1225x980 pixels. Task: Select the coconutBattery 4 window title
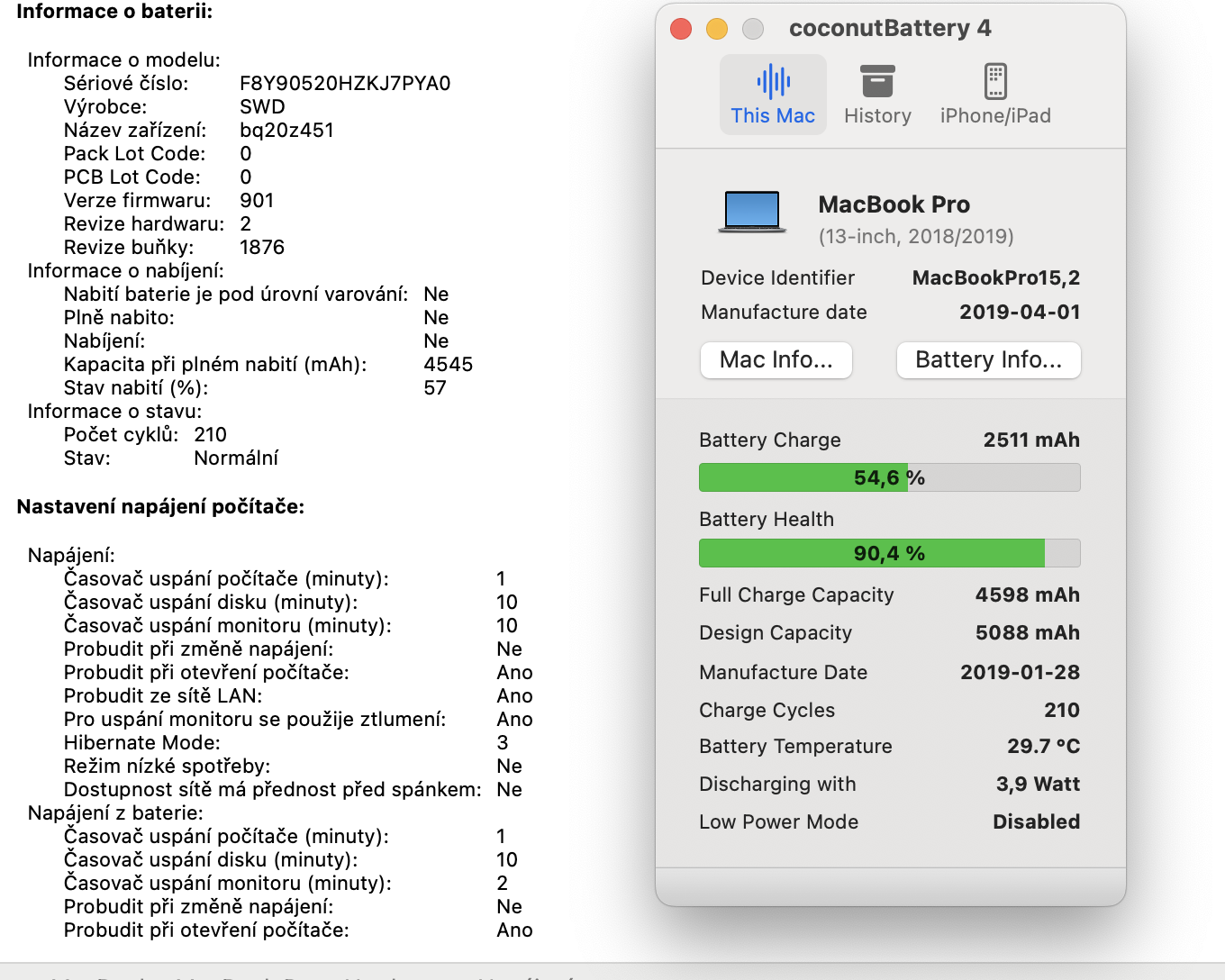click(890, 28)
